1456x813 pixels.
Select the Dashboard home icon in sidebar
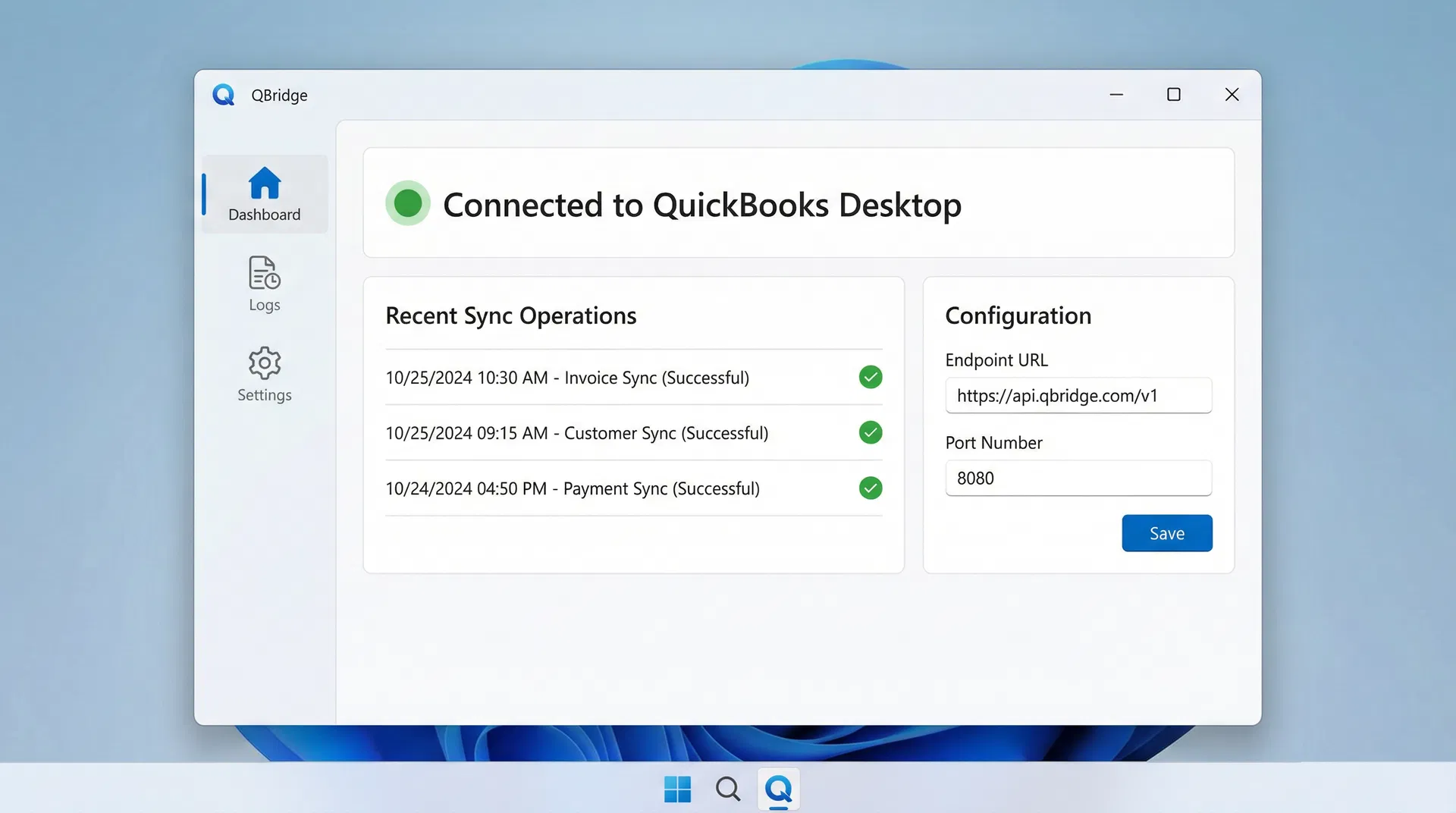[x=264, y=182]
